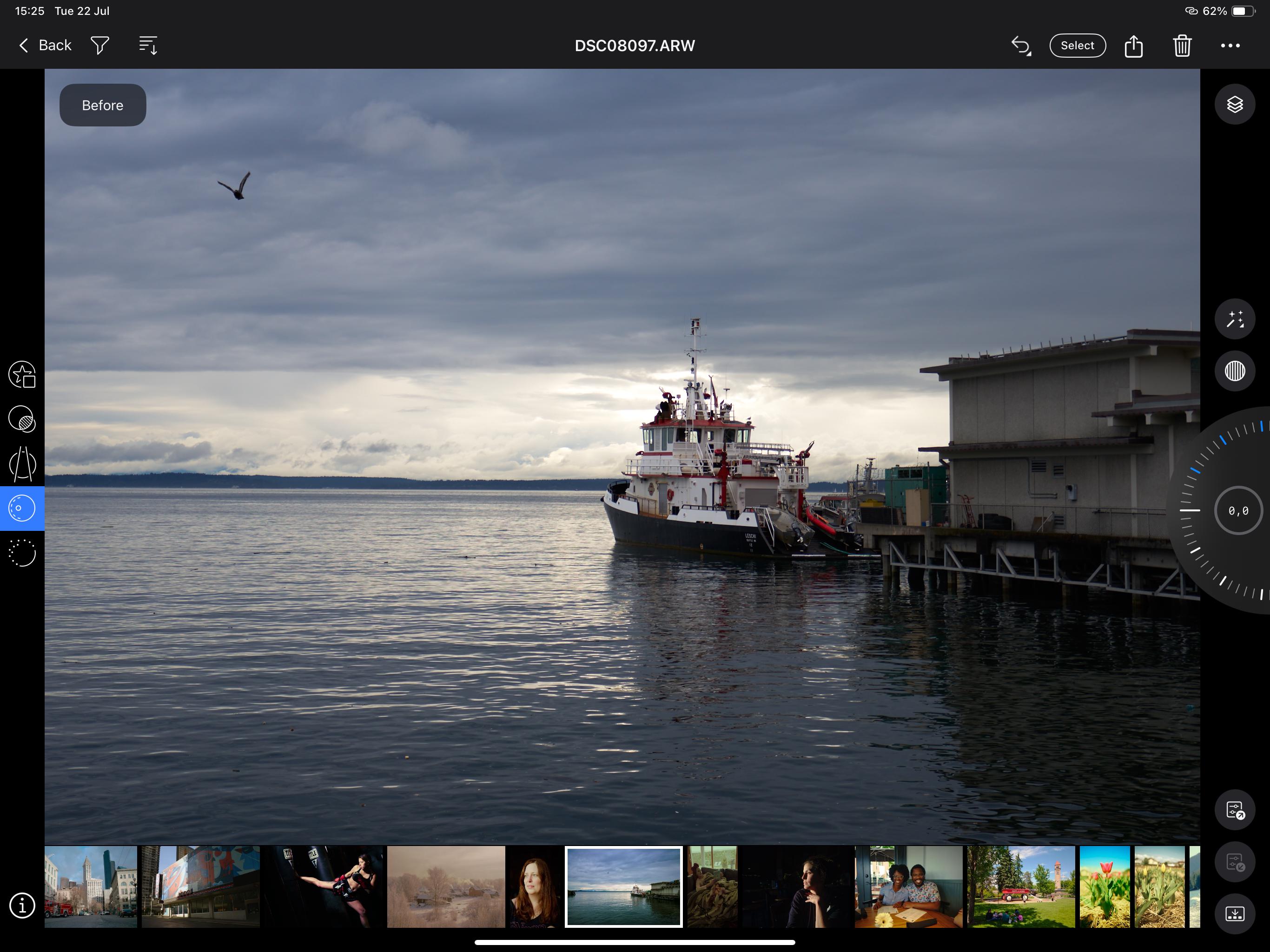
Task: Select the dotted circle tool
Action: 22,554
